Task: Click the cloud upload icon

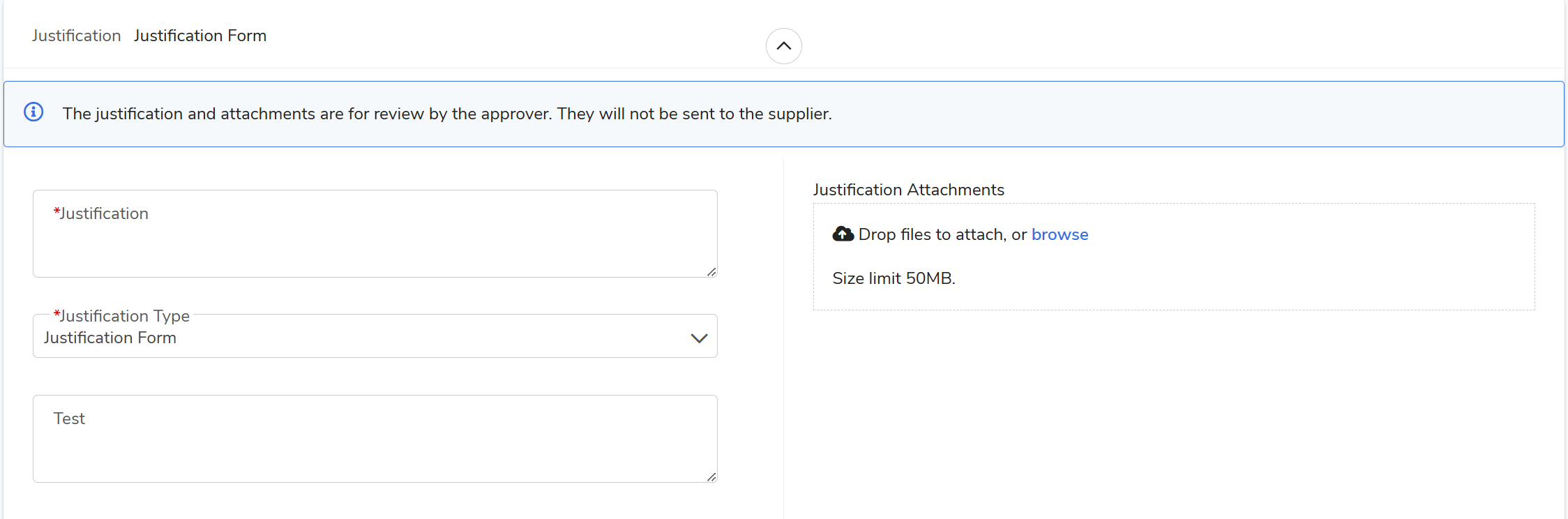Action: [843, 234]
